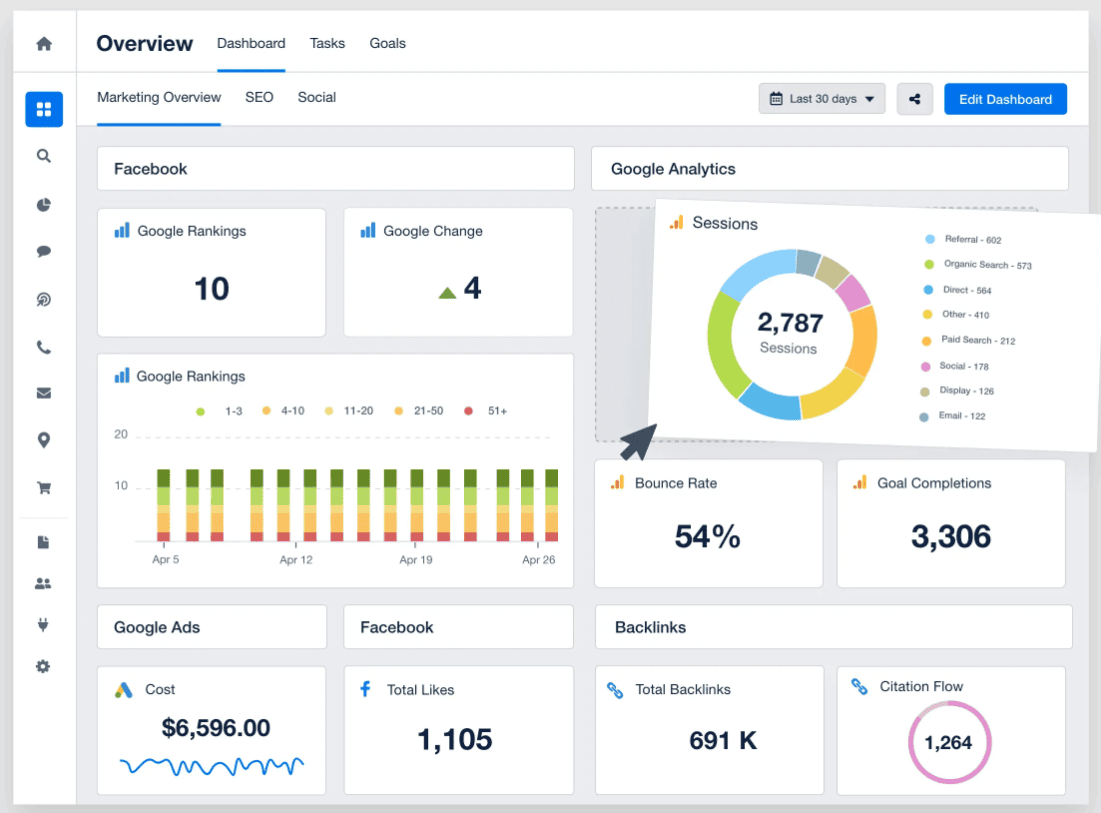This screenshot has width=1101, height=813.
Task: Open the chat bubble icon in sidebar
Action: pos(44,251)
